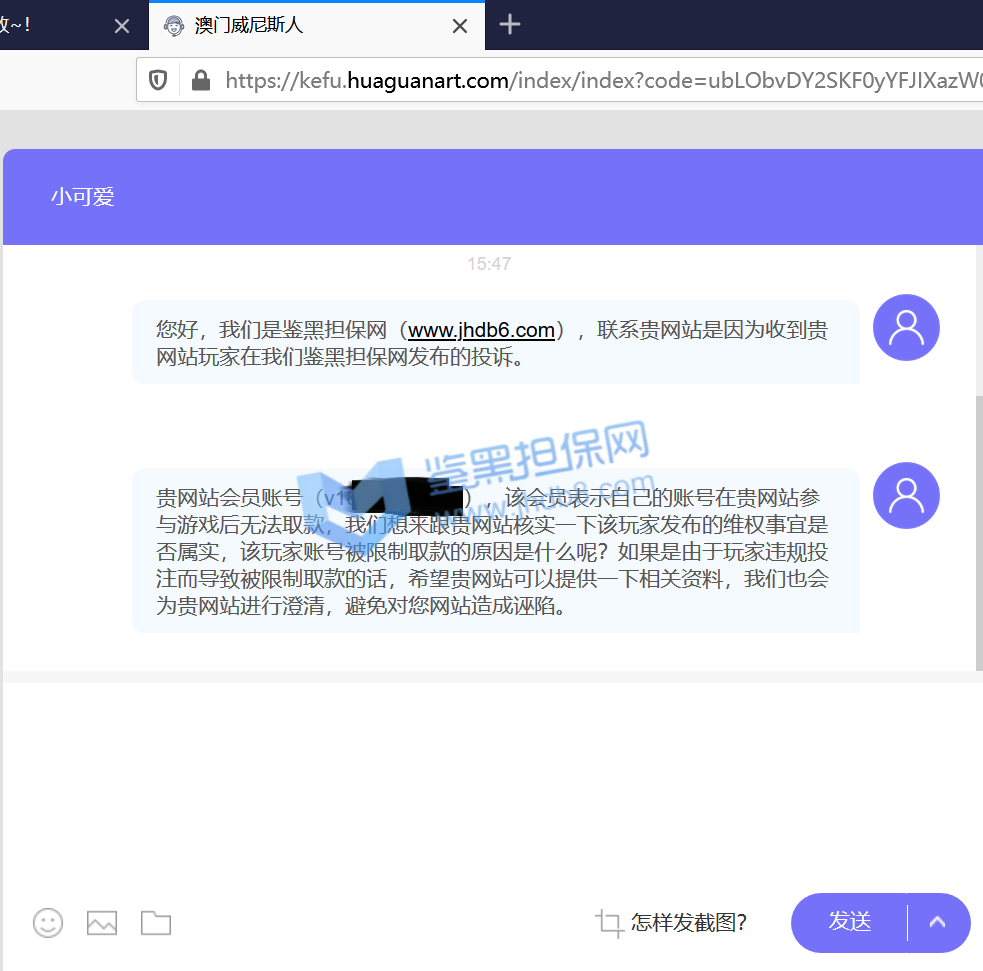Switch to the 澳门威尼斯人 tab
This screenshot has width=983, height=971.
point(300,26)
